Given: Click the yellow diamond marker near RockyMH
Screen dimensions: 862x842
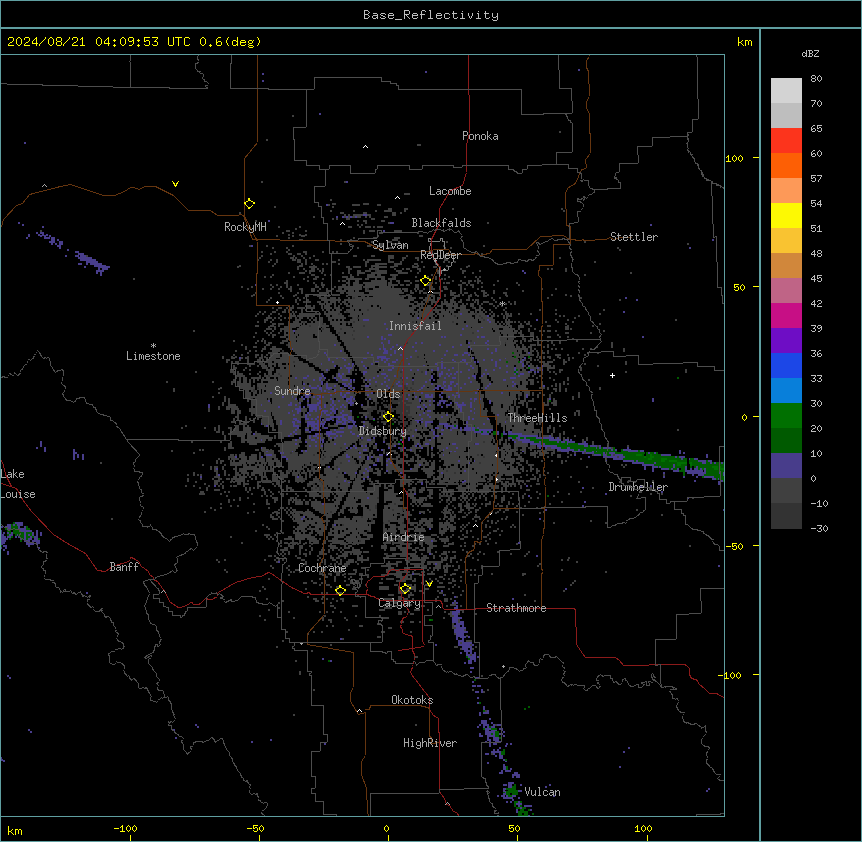Looking at the screenshot, I should [x=249, y=204].
